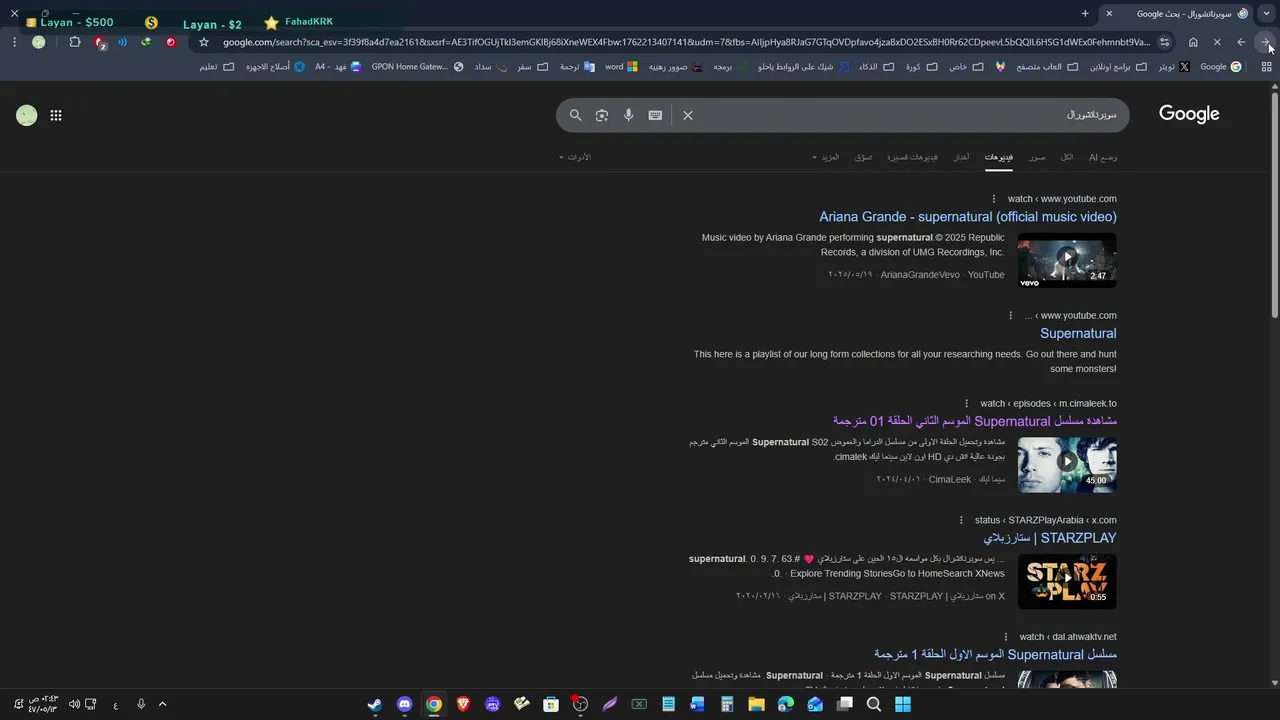Bookmark this page with the star icon

tap(204, 42)
